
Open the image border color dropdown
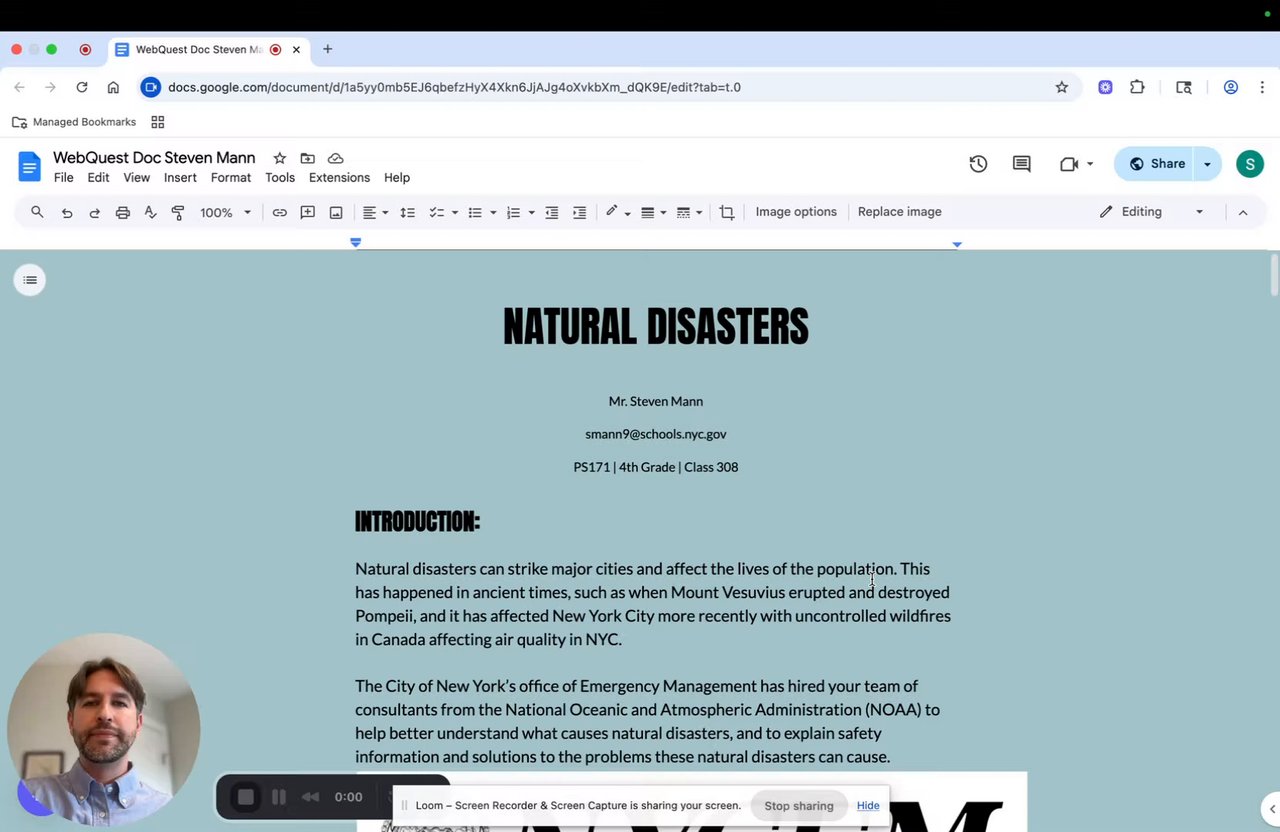[617, 212]
